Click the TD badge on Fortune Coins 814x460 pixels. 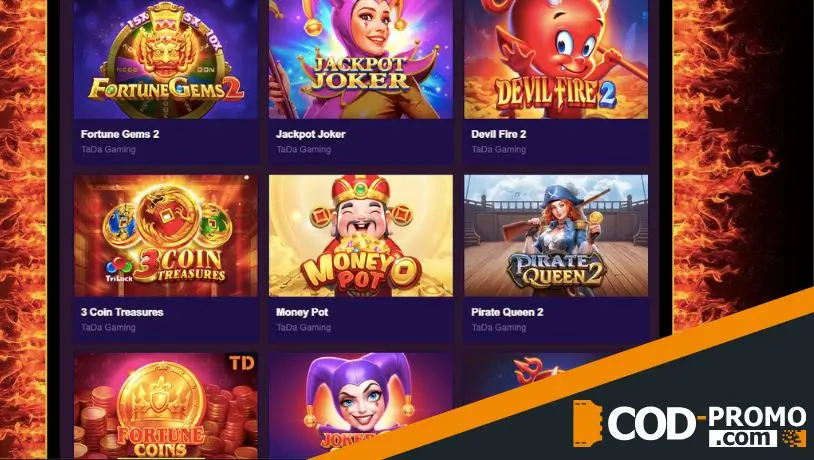coord(242,363)
